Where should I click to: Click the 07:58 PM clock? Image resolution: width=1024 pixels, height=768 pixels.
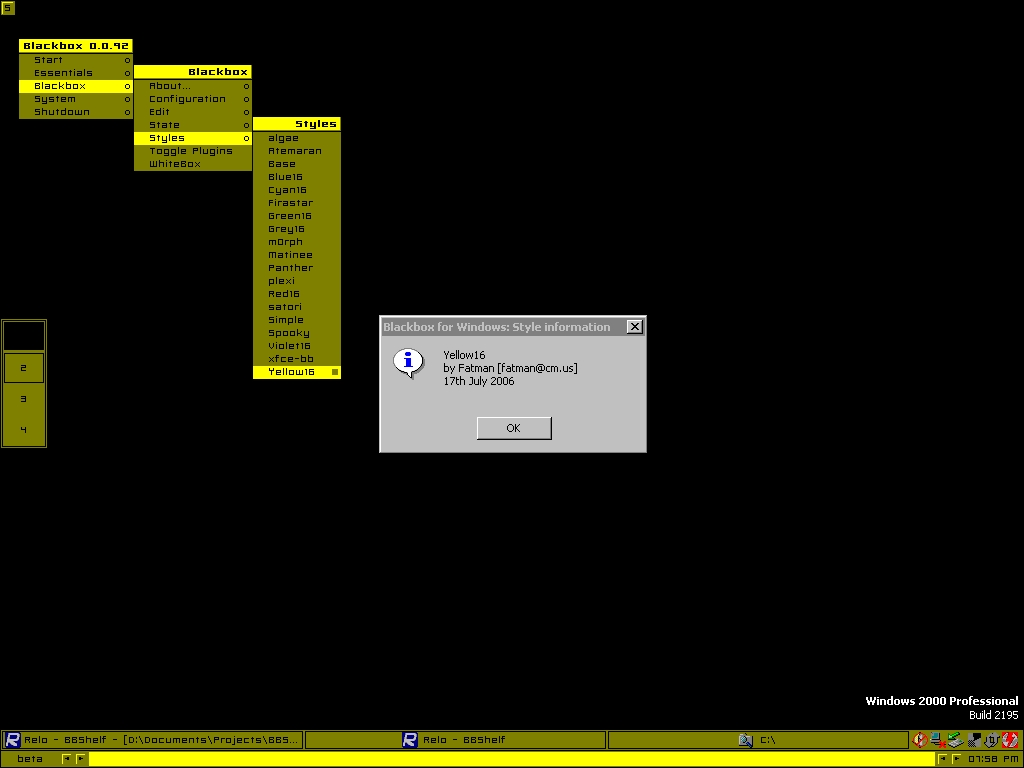pyautogui.click(x=993, y=759)
